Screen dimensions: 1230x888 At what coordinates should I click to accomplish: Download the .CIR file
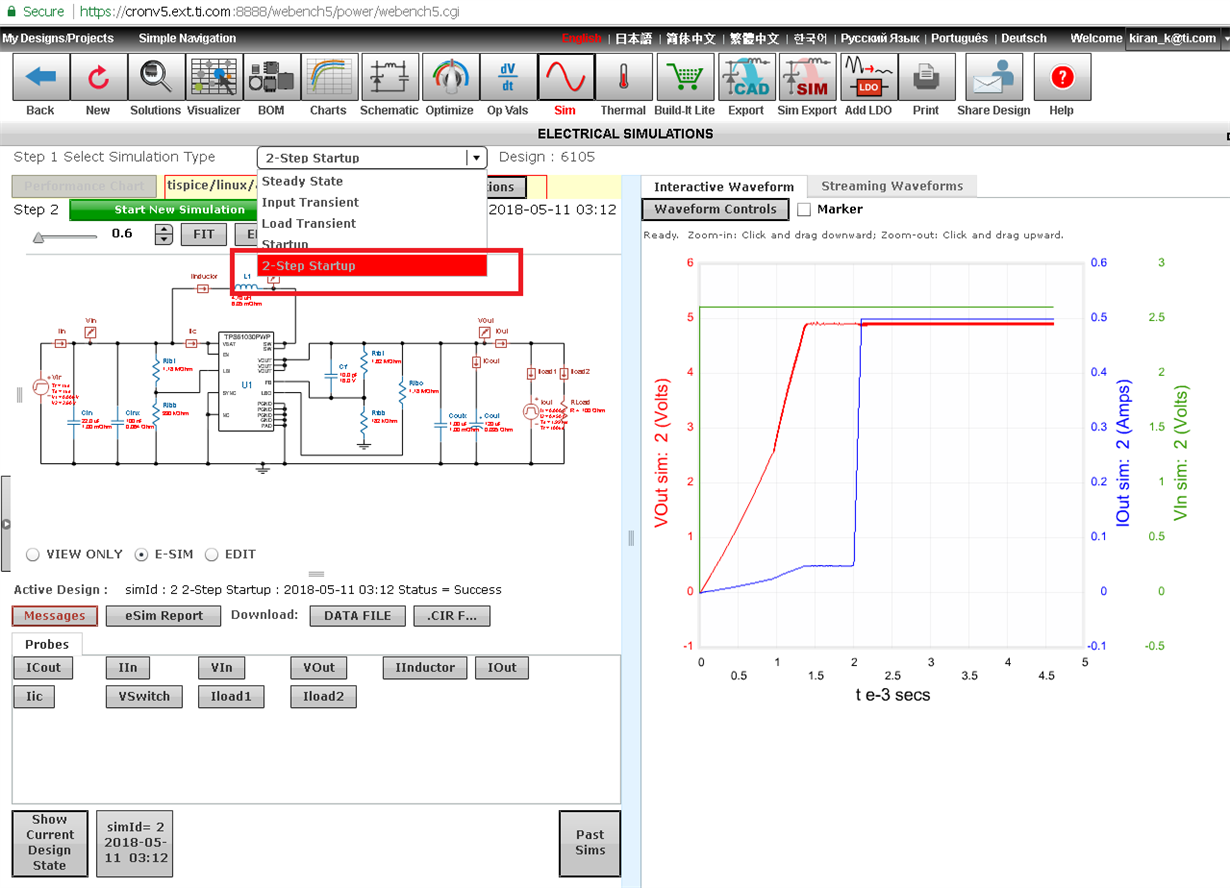pos(452,616)
